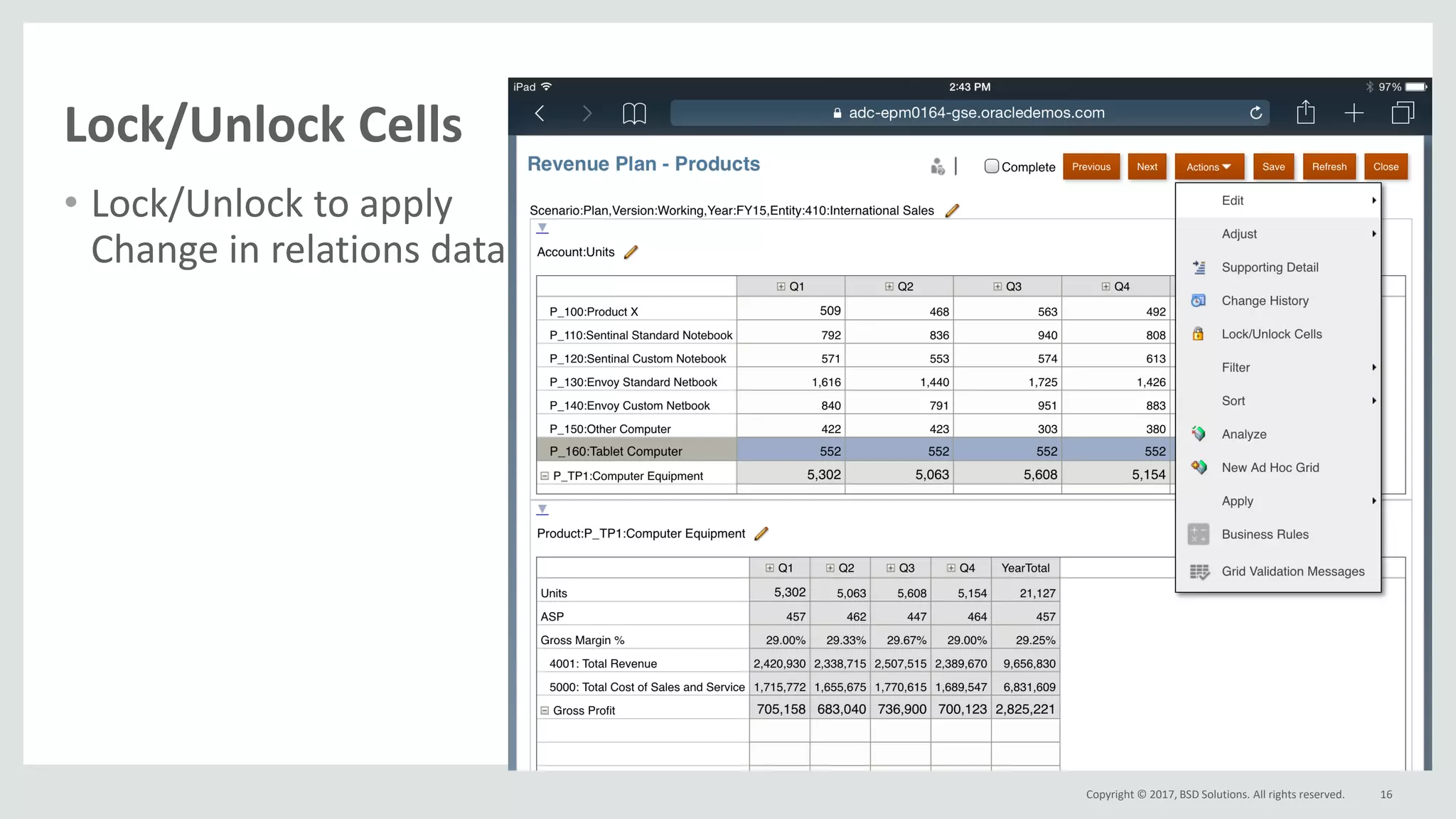Tap the Safari share icon
1456x819 pixels.
click(1305, 112)
